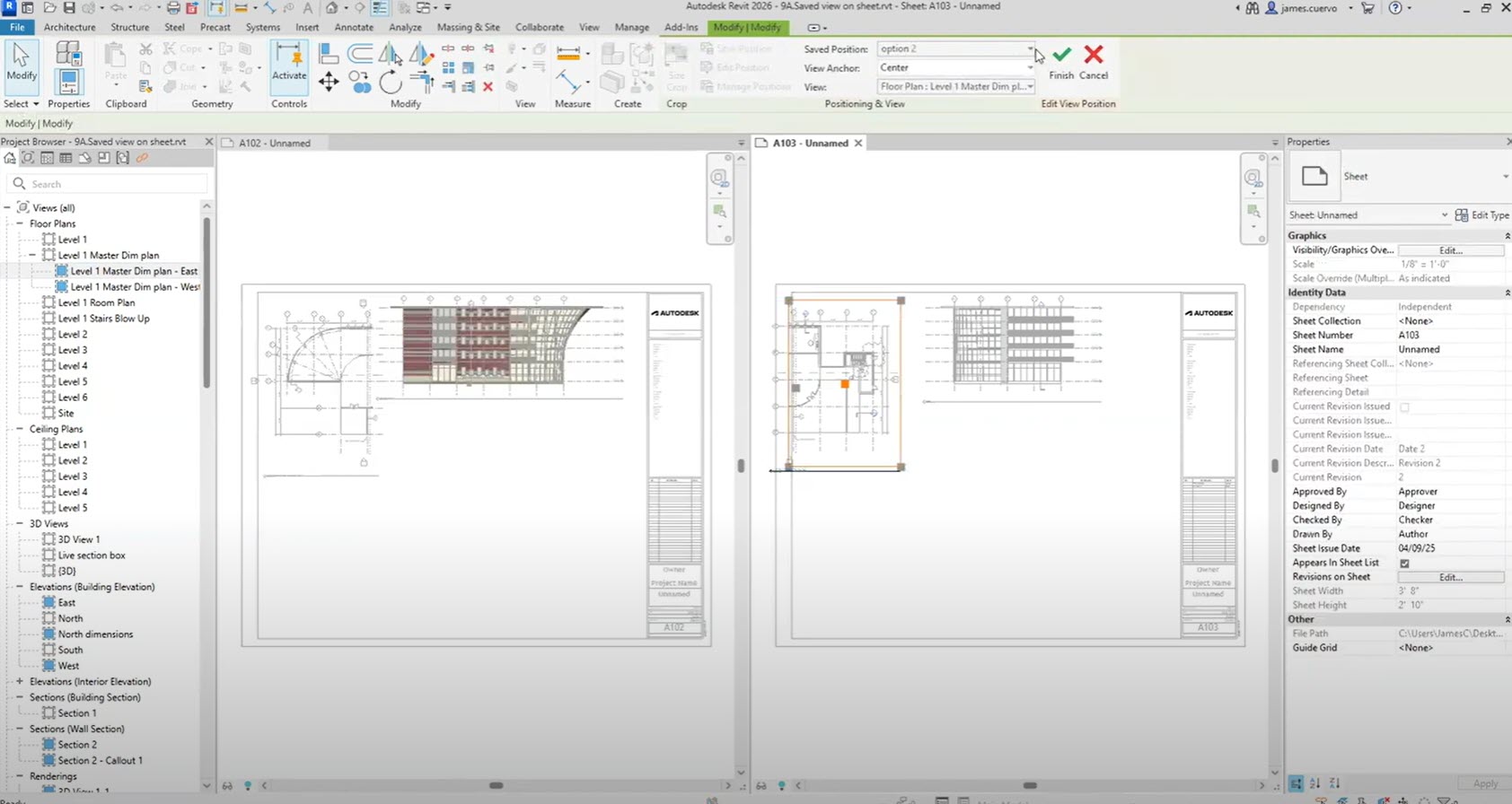This screenshot has height=804, width=1512.
Task: Select the Move tool in Modify panel
Action: [329, 83]
